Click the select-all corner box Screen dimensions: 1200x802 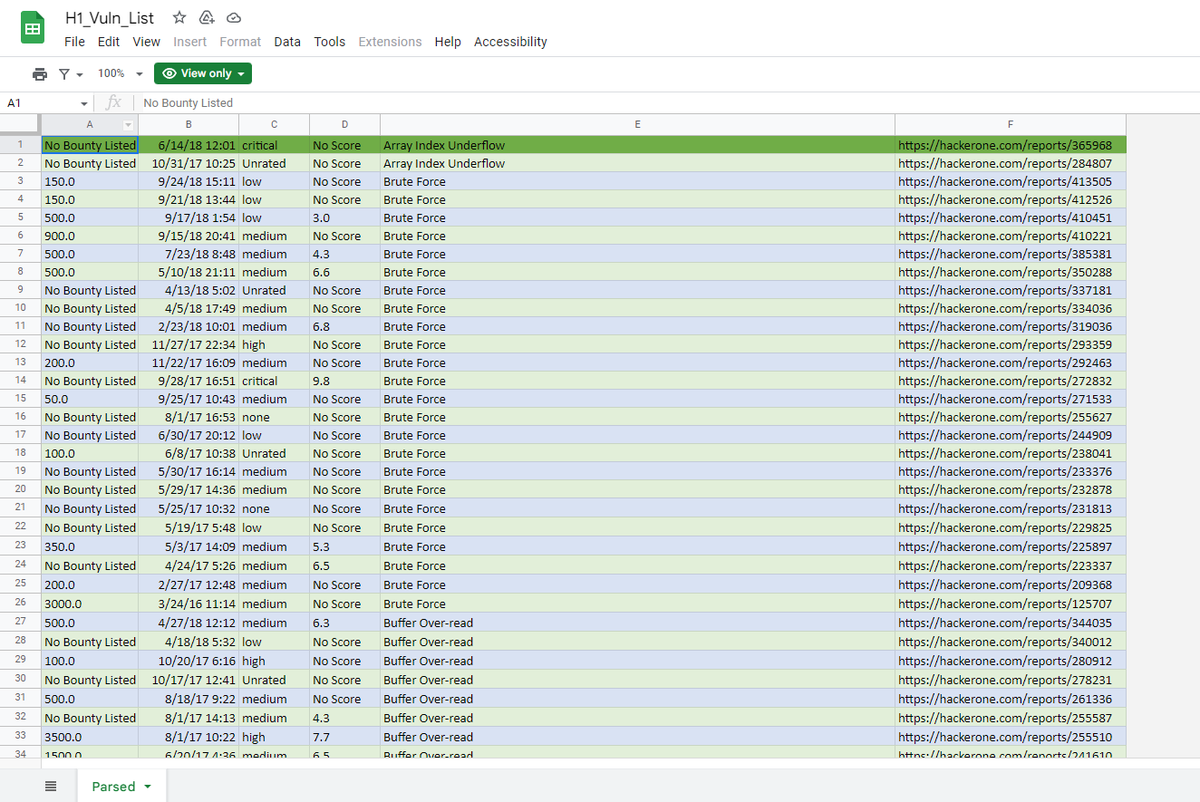click(x=20, y=124)
